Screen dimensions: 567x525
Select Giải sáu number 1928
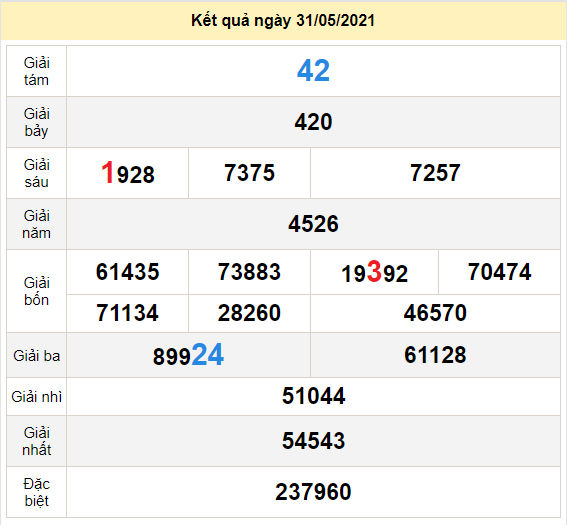(128, 173)
